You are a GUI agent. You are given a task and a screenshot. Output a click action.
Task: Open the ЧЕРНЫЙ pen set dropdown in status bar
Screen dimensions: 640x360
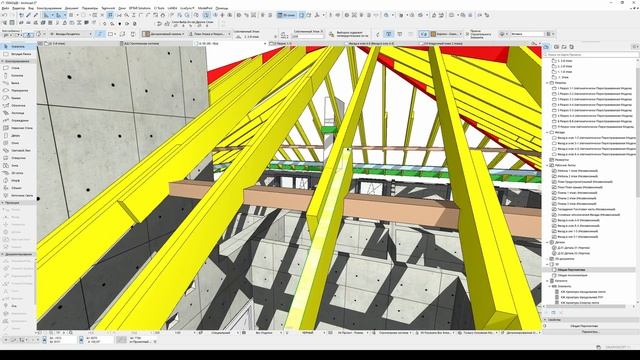point(308,333)
